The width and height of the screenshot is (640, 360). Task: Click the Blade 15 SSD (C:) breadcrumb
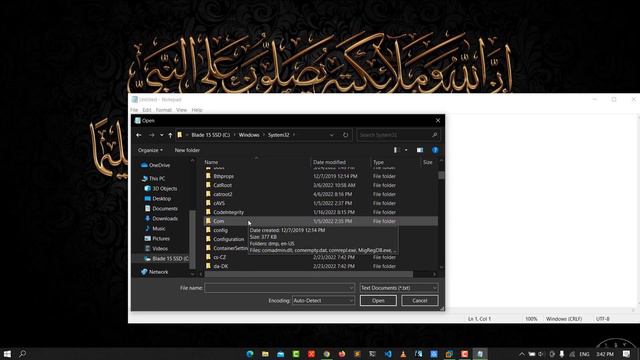(211, 135)
